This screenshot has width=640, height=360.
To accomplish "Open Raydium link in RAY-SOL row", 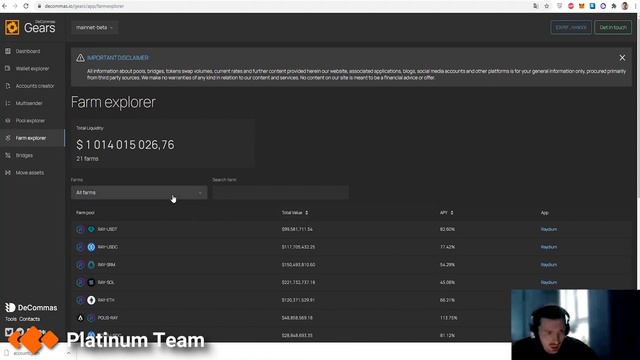I will pos(549,282).
